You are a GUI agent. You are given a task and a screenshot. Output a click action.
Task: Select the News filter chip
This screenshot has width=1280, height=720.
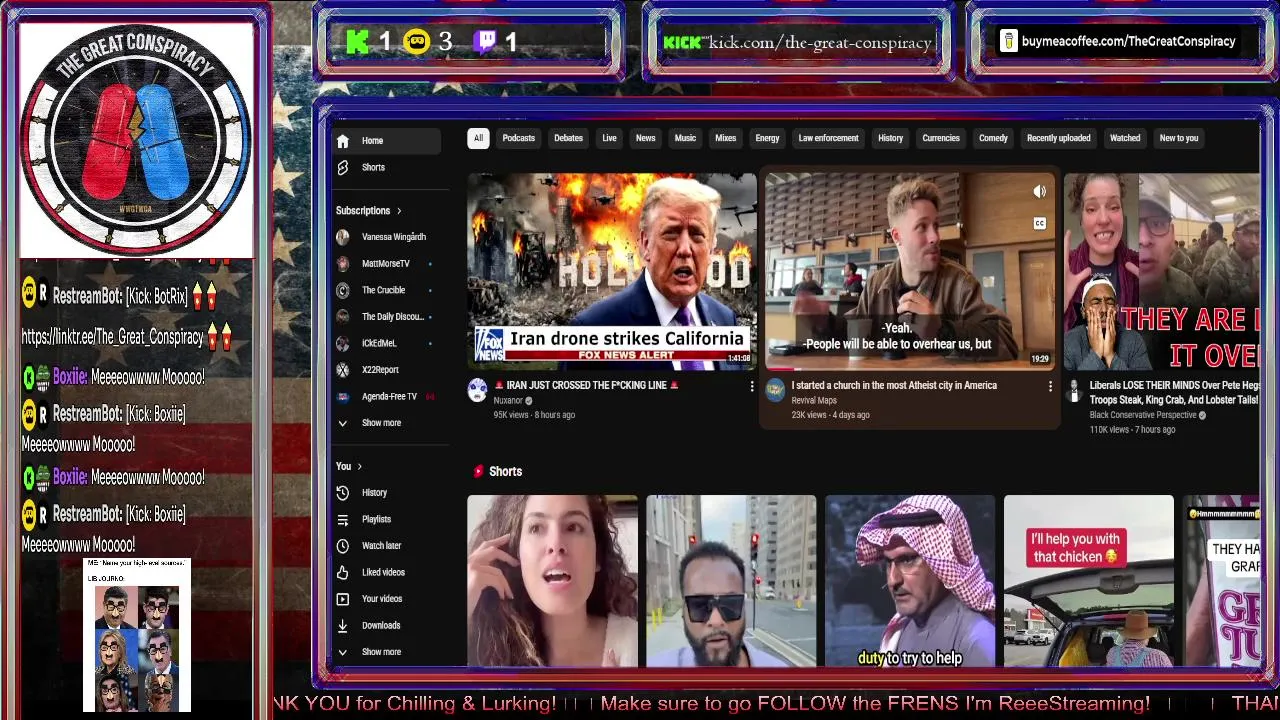click(x=646, y=138)
